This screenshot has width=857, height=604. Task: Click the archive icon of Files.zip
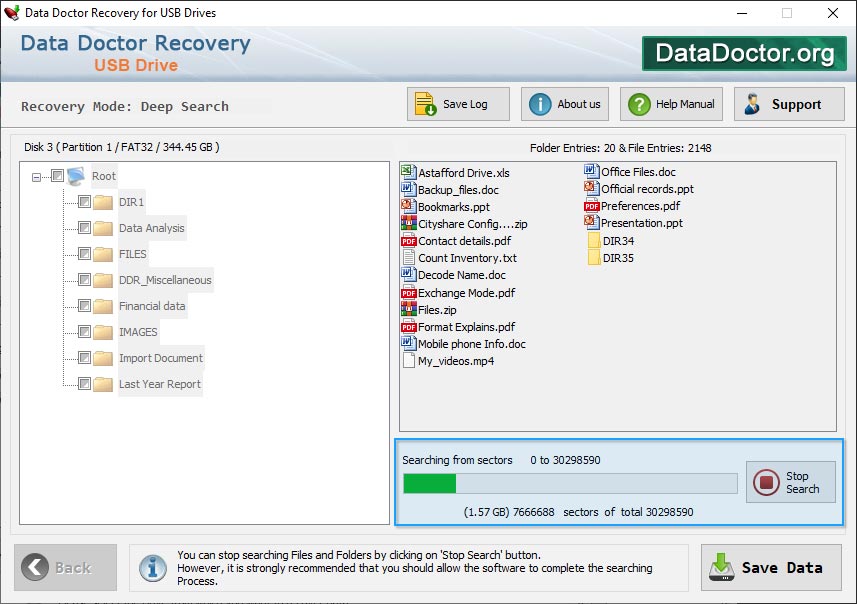[x=408, y=309]
